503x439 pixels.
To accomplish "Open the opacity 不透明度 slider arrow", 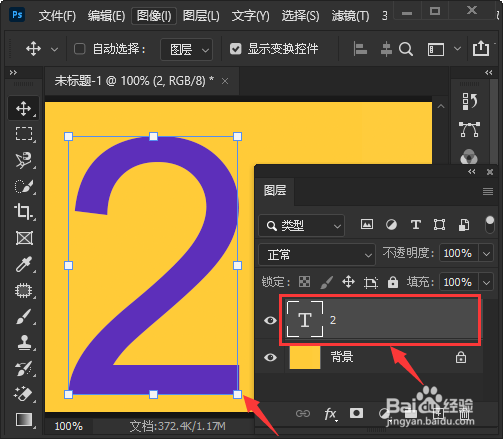I will point(486,254).
